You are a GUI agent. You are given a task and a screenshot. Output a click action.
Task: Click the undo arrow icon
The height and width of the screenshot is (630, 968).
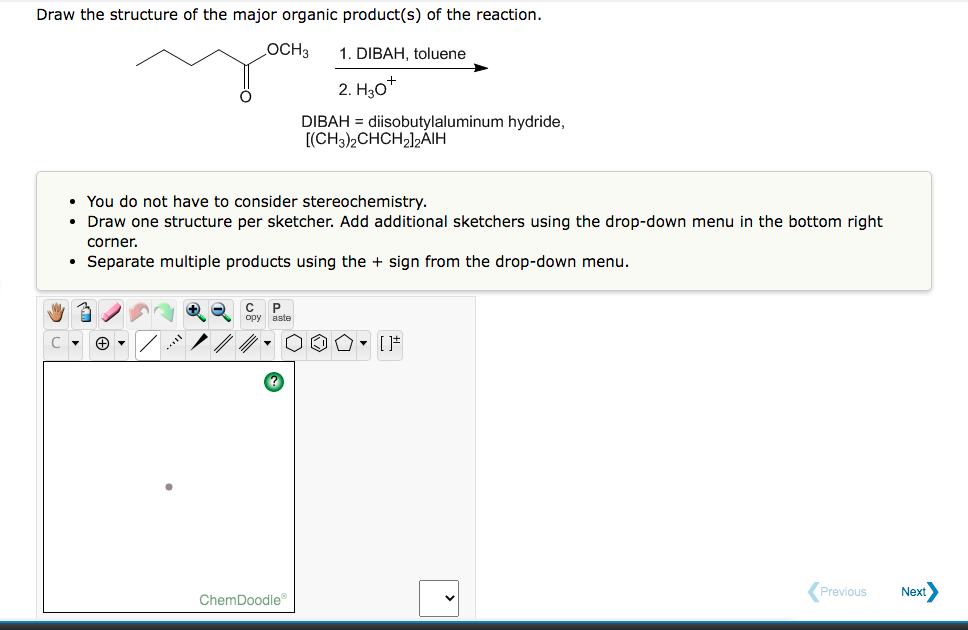click(x=139, y=312)
